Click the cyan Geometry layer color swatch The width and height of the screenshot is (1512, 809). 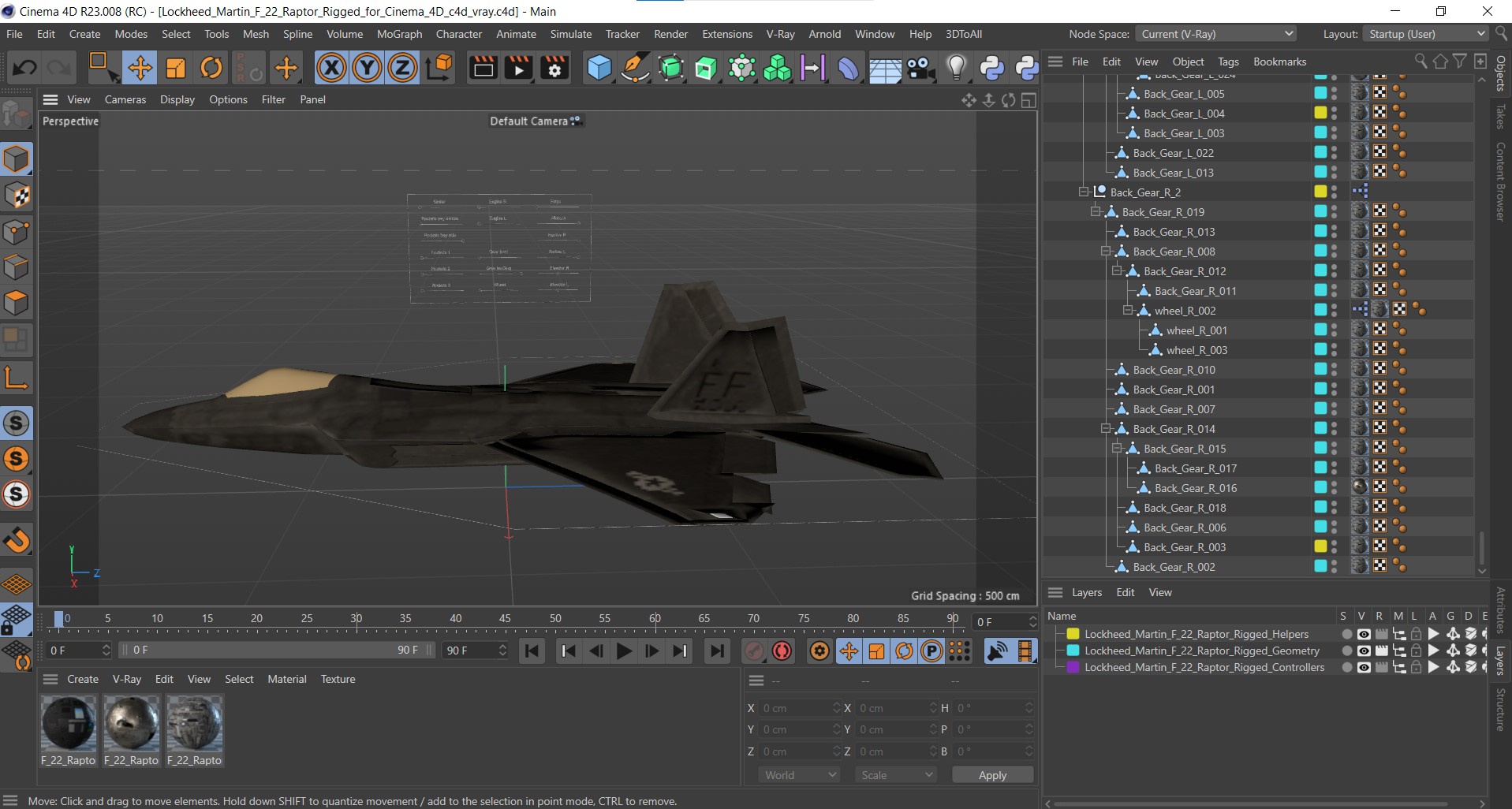pyautogui.click(x=1073, y=651)
